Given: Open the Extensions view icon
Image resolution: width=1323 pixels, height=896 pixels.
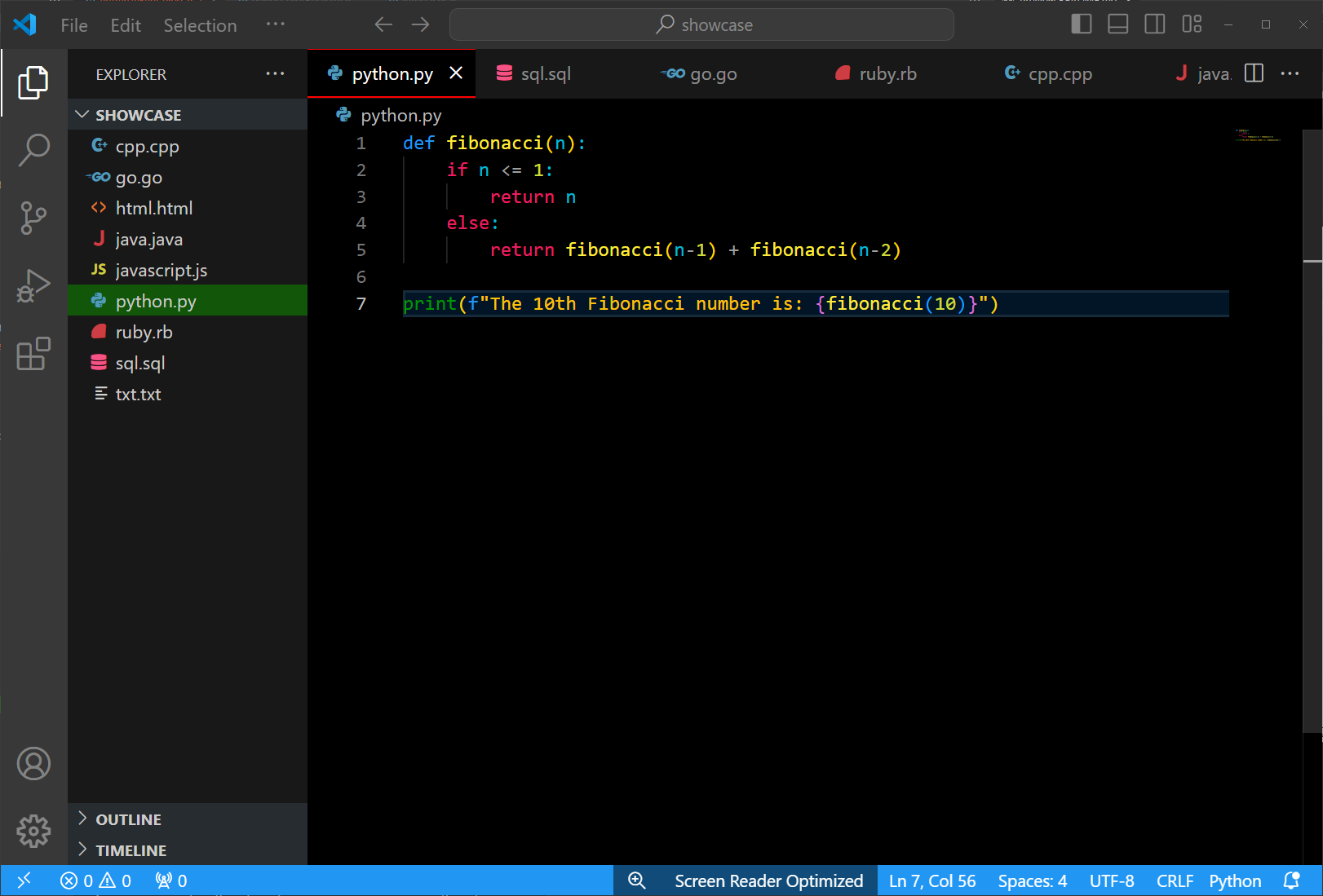Looking at the screenshot, I should tap(33, 353).
